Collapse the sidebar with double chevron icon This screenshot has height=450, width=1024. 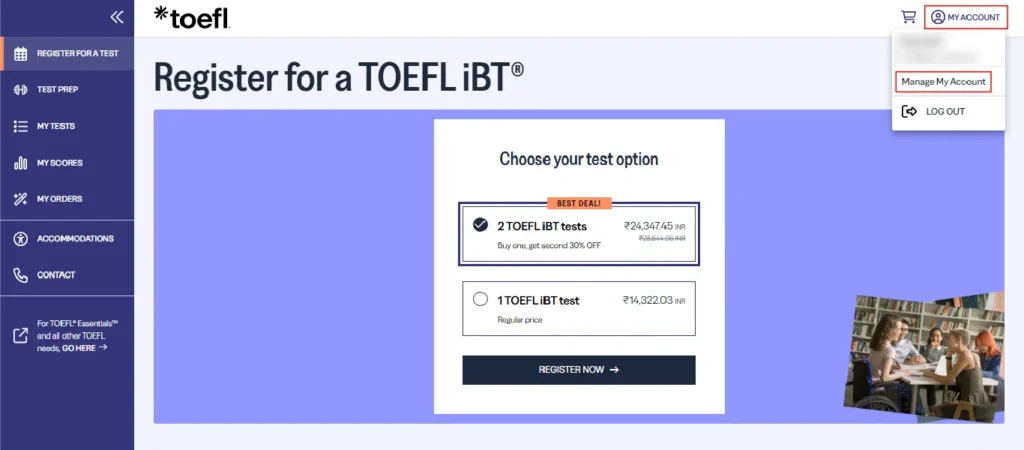coord(117,17)
